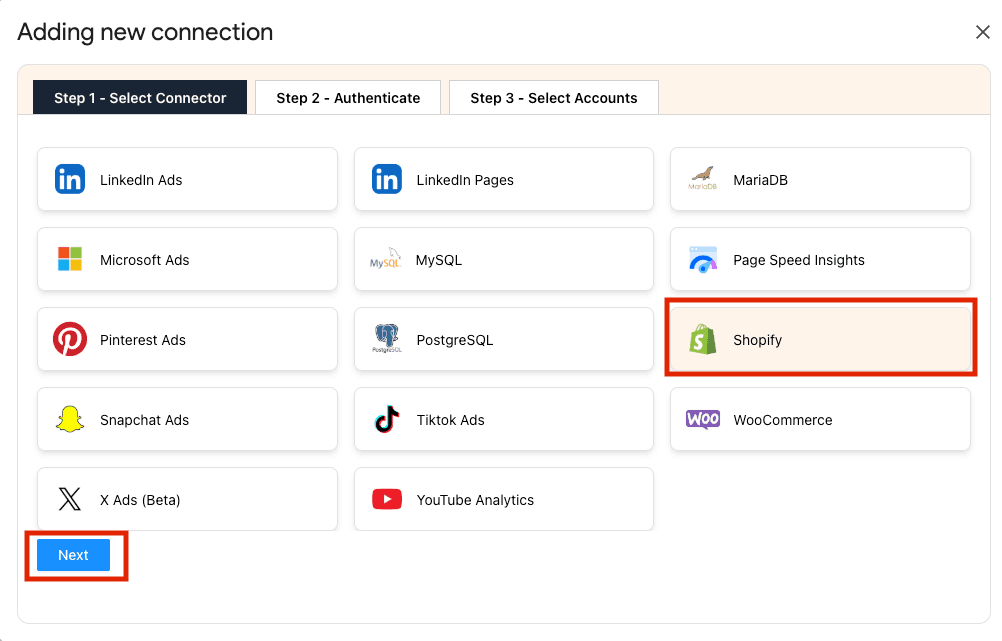Pick the Microsoft Ads label
The height and width of the screenshot is (641, 1002).
tap(144, 260)
